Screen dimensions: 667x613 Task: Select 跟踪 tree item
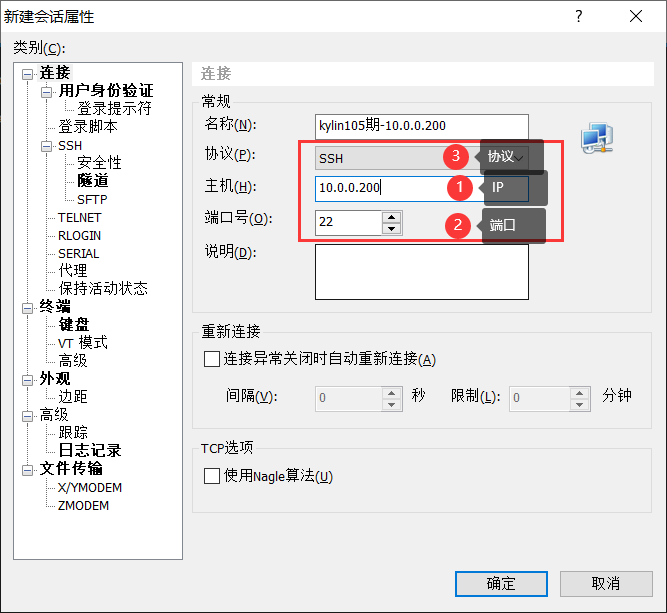click(73, 433)
